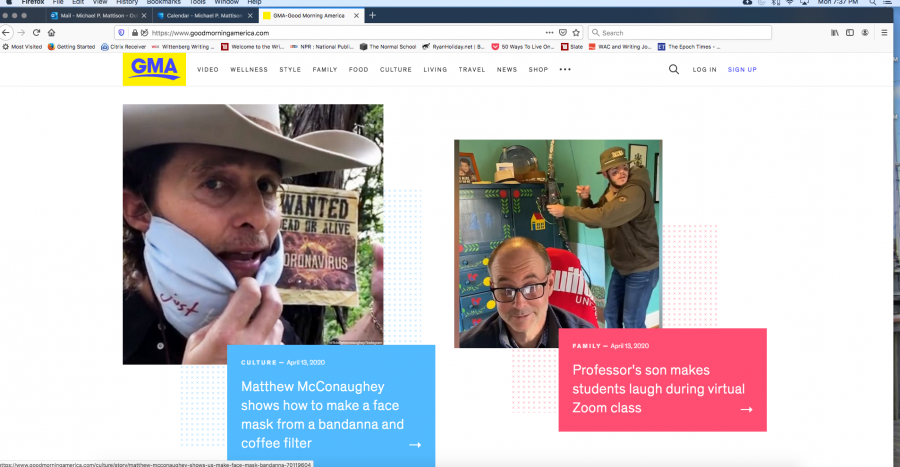This screenshot has height=467, width=900.
Task: Go to GMA Shop section
Action: point(538,69)
